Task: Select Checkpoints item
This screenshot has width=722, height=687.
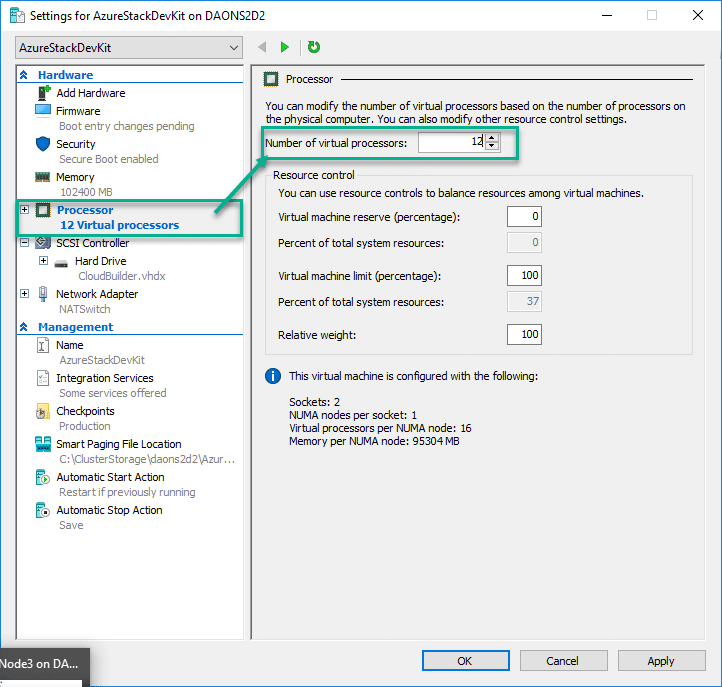Action: (x=85, y=411)
